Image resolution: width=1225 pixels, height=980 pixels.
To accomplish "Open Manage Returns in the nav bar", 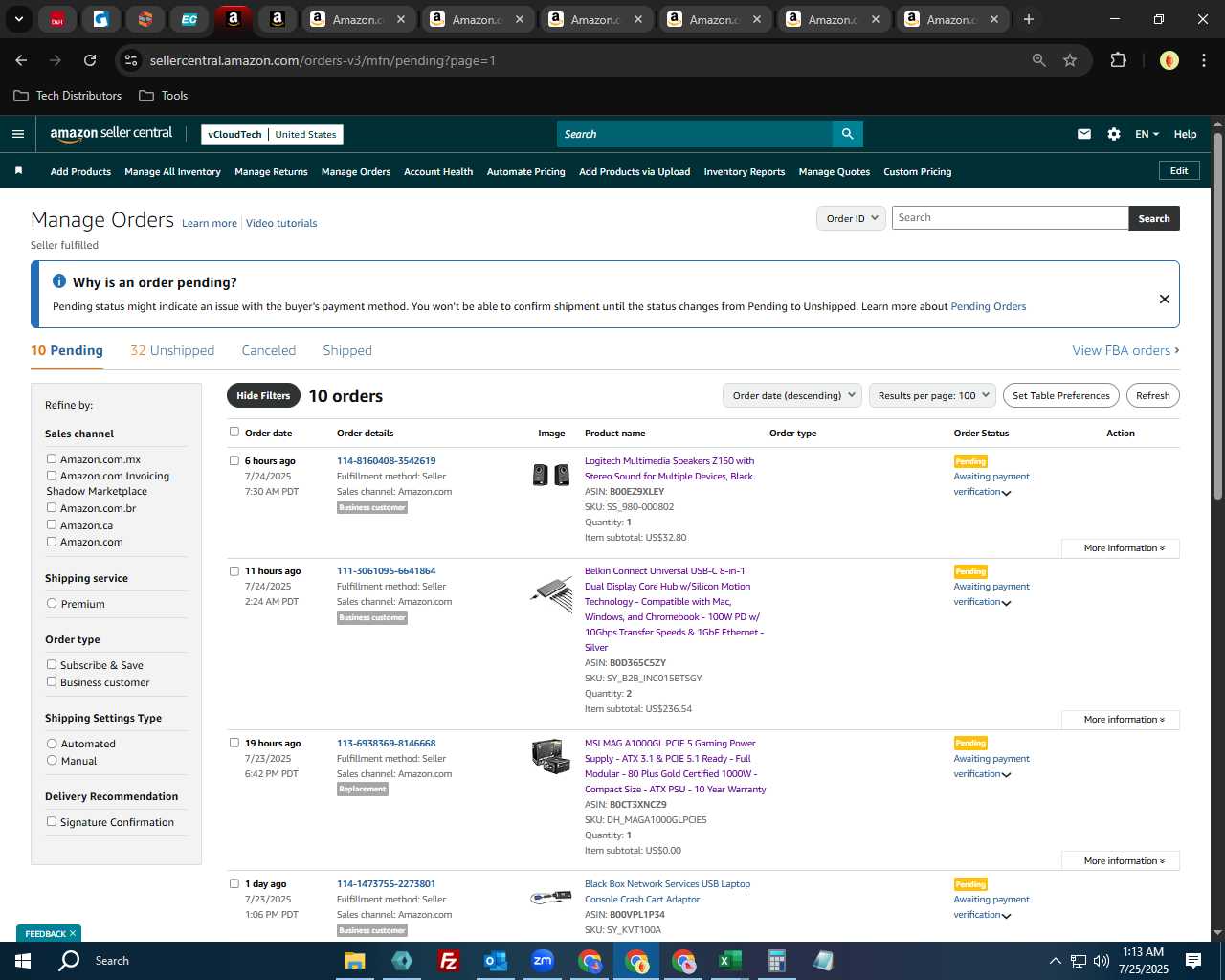I will (271, 172).
